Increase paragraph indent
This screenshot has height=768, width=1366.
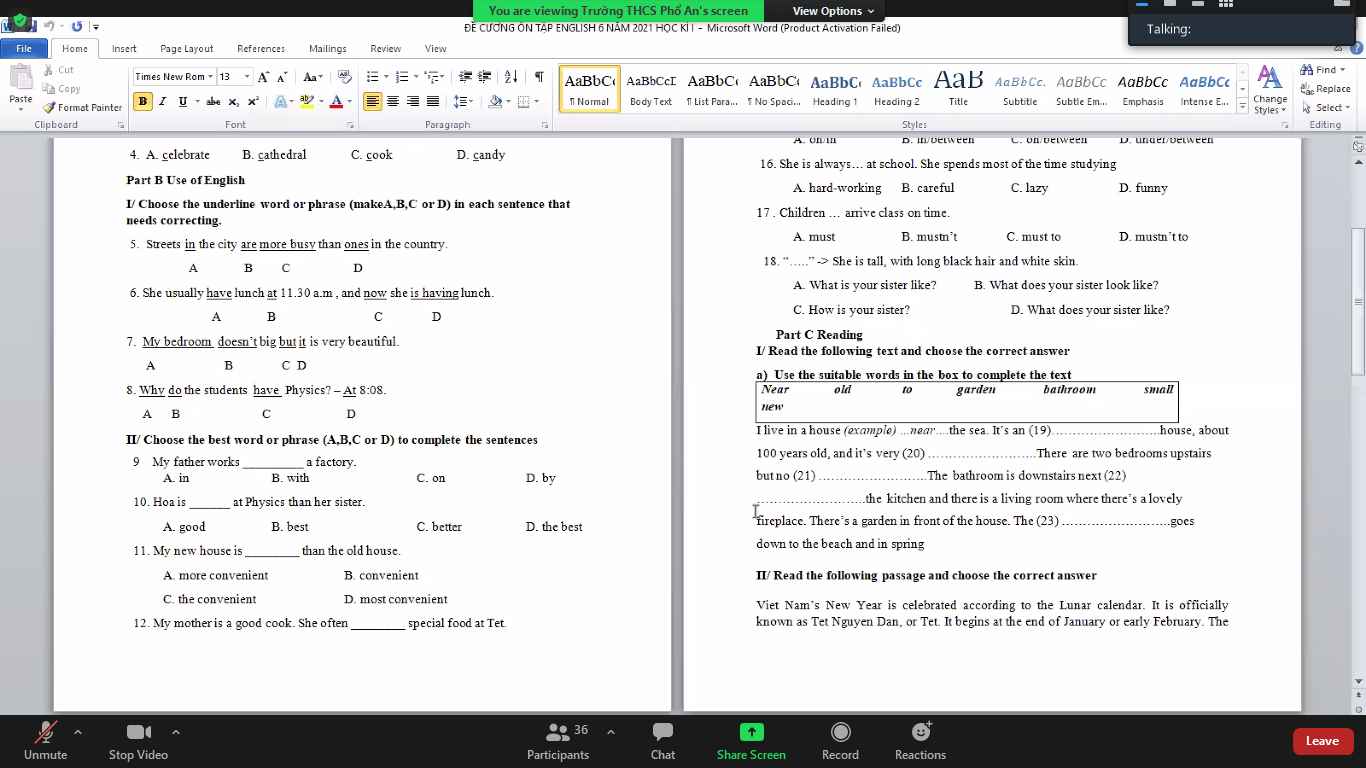coord(485,77)
